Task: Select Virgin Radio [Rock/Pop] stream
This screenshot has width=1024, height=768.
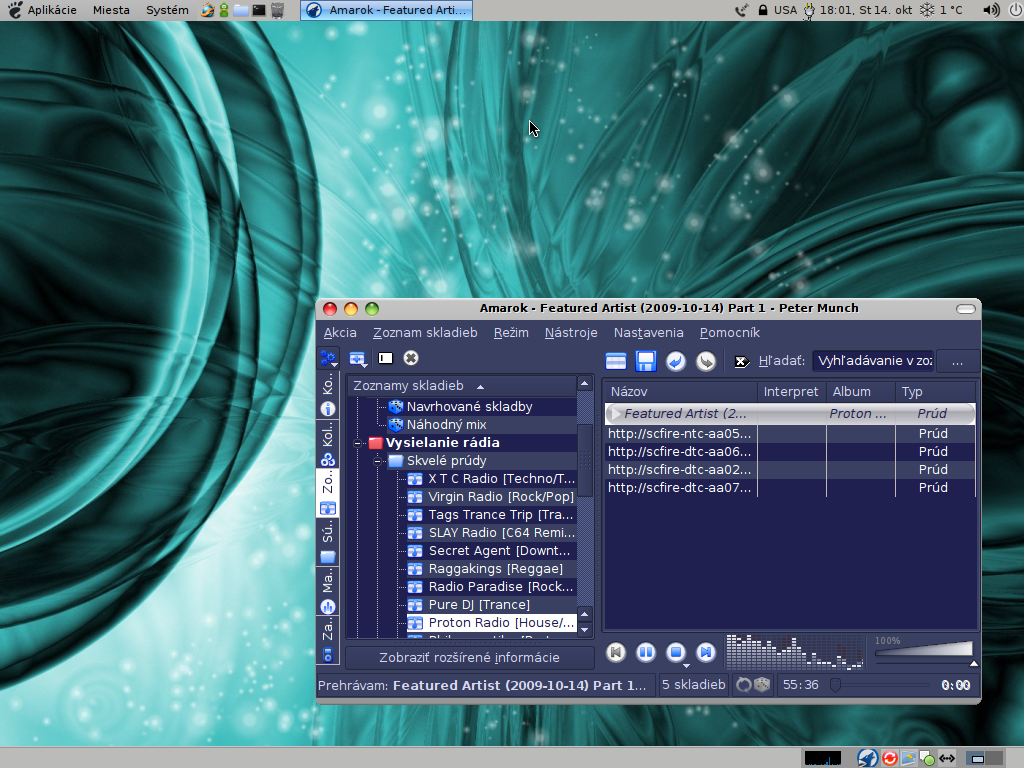Action: coord(492,497)
